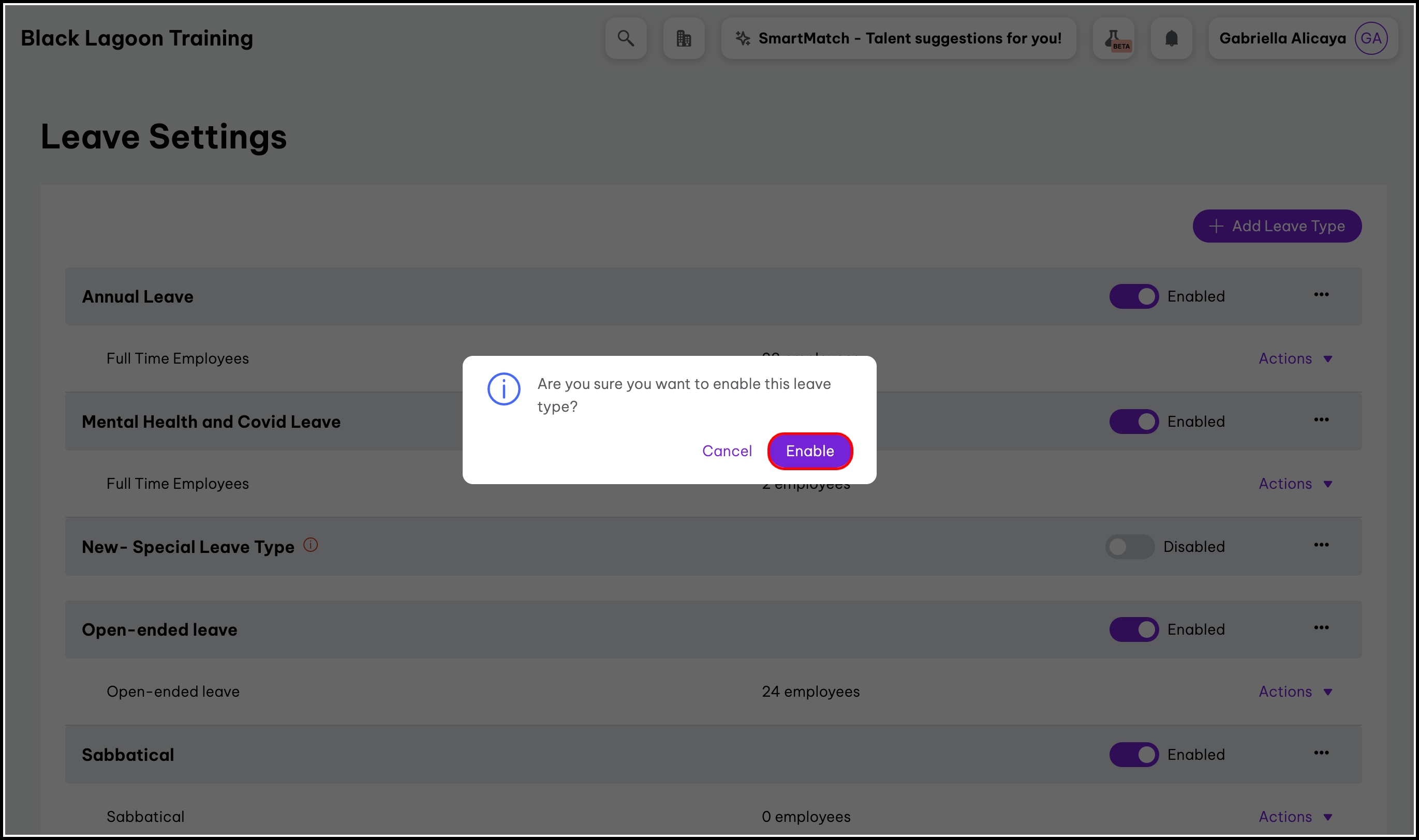The height and width of the screenshot is (840, 1419).
Task: Open Annual Leave three-dot menu
Action: [x=1321, y=294]
